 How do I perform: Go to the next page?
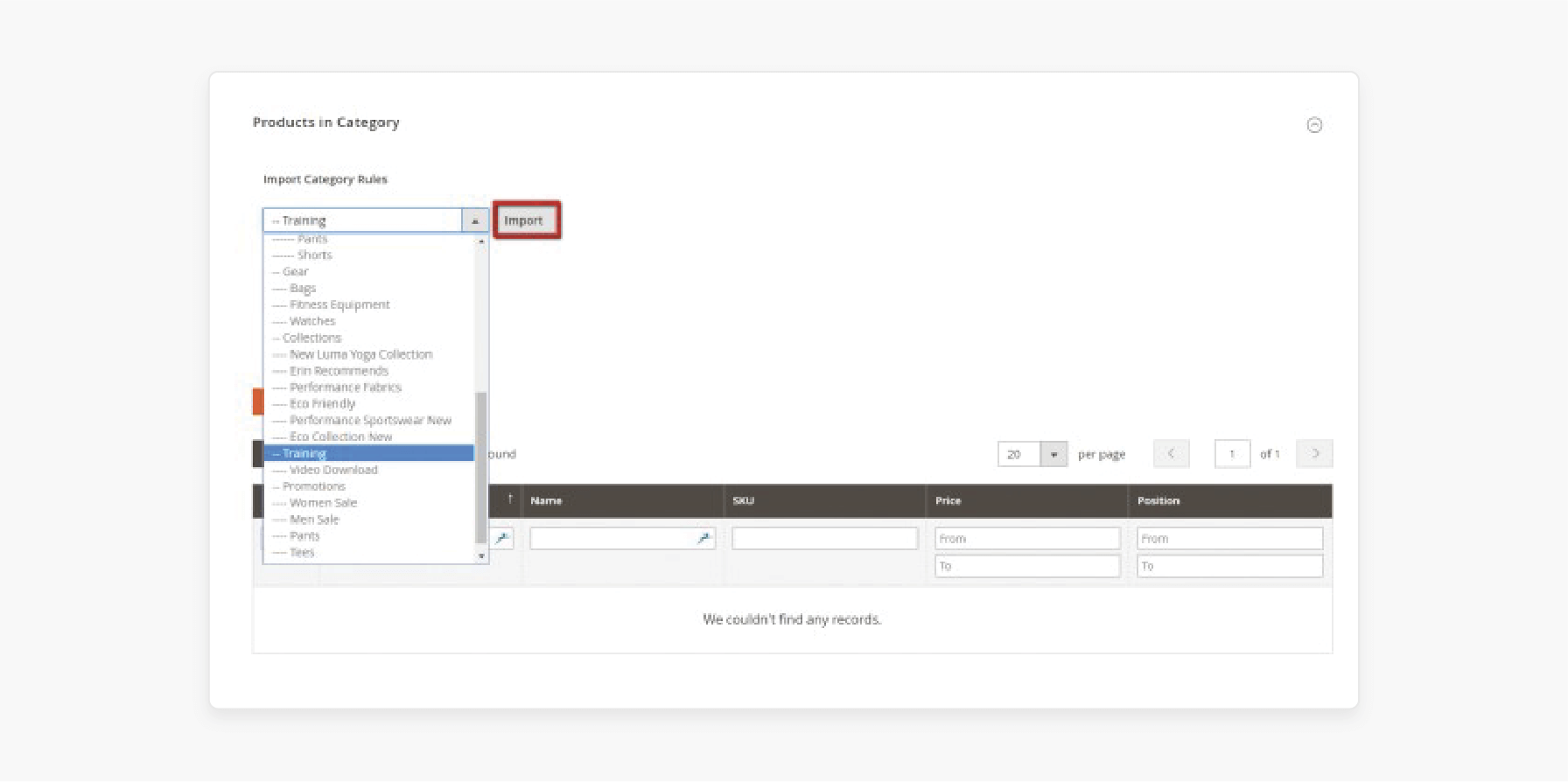tap(1314, 454)
